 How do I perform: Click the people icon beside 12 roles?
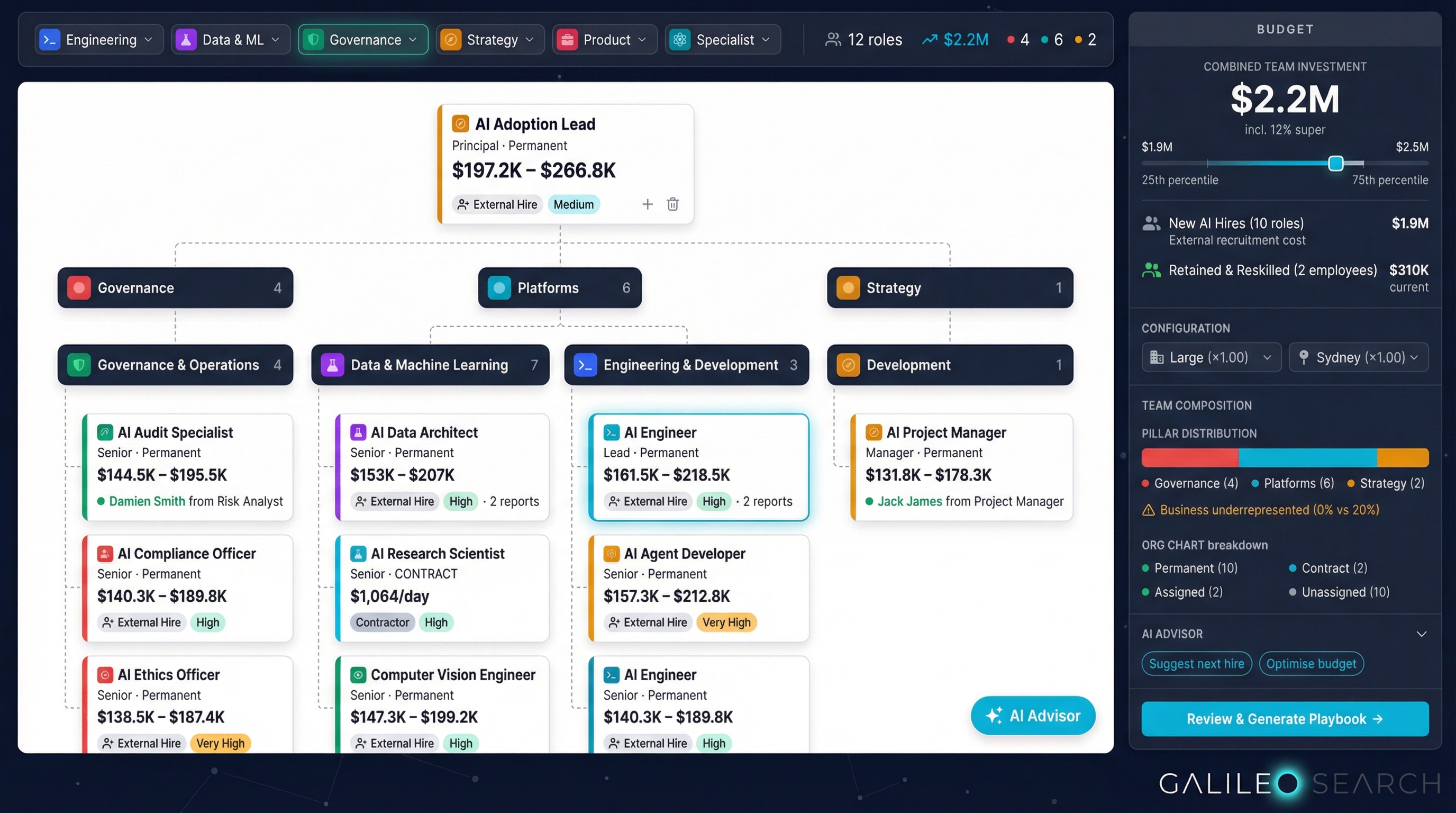(832, 39)
